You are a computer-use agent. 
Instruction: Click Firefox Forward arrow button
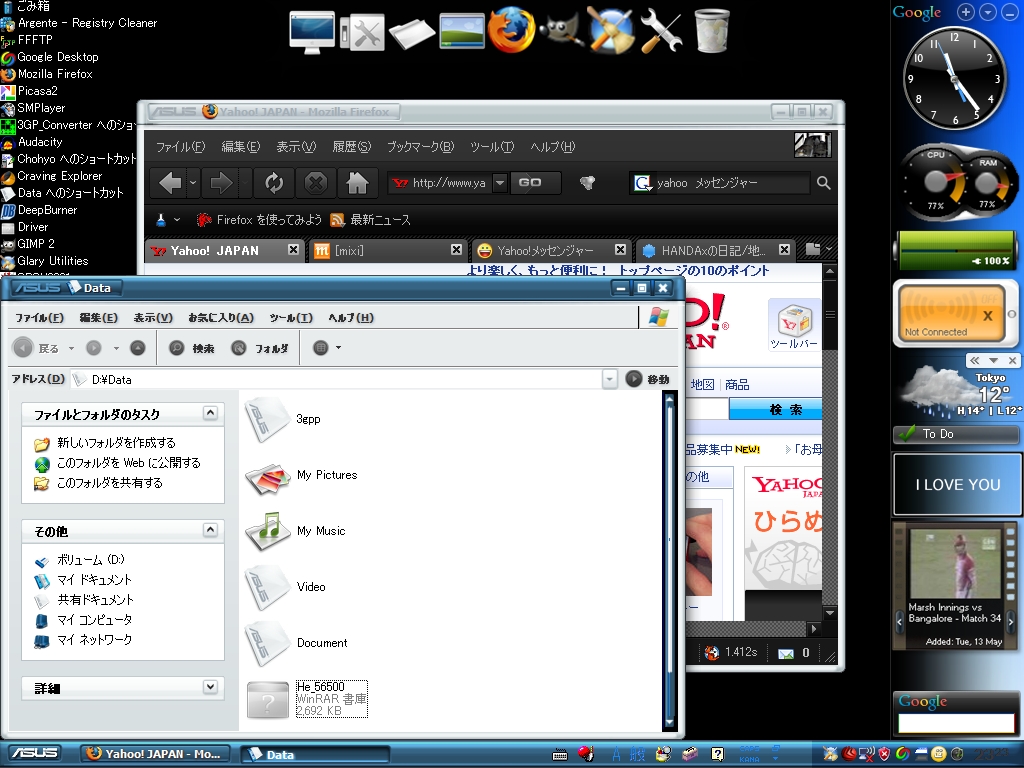click(221, 184)
